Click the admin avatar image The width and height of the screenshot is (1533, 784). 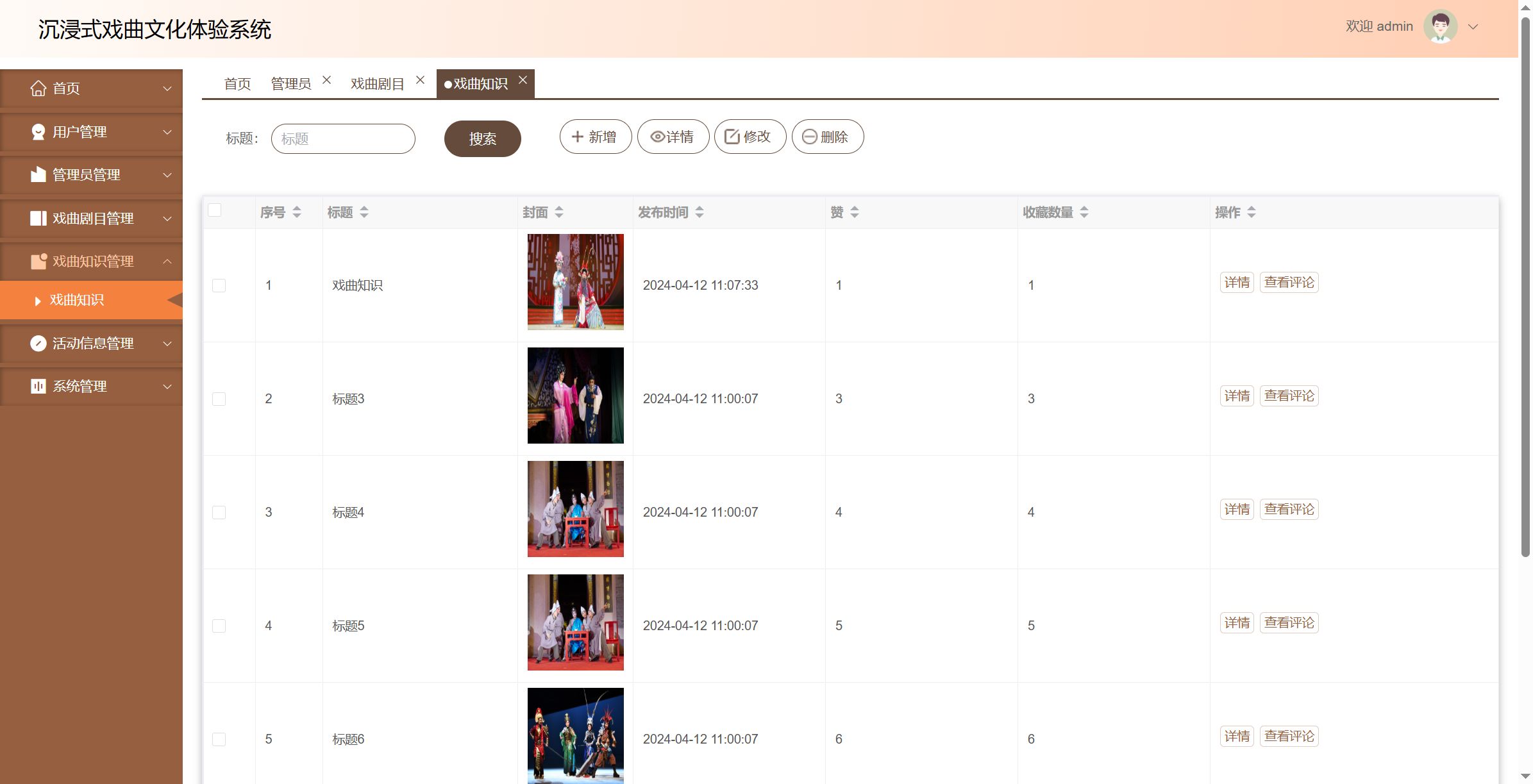(x=1440, y=27)
